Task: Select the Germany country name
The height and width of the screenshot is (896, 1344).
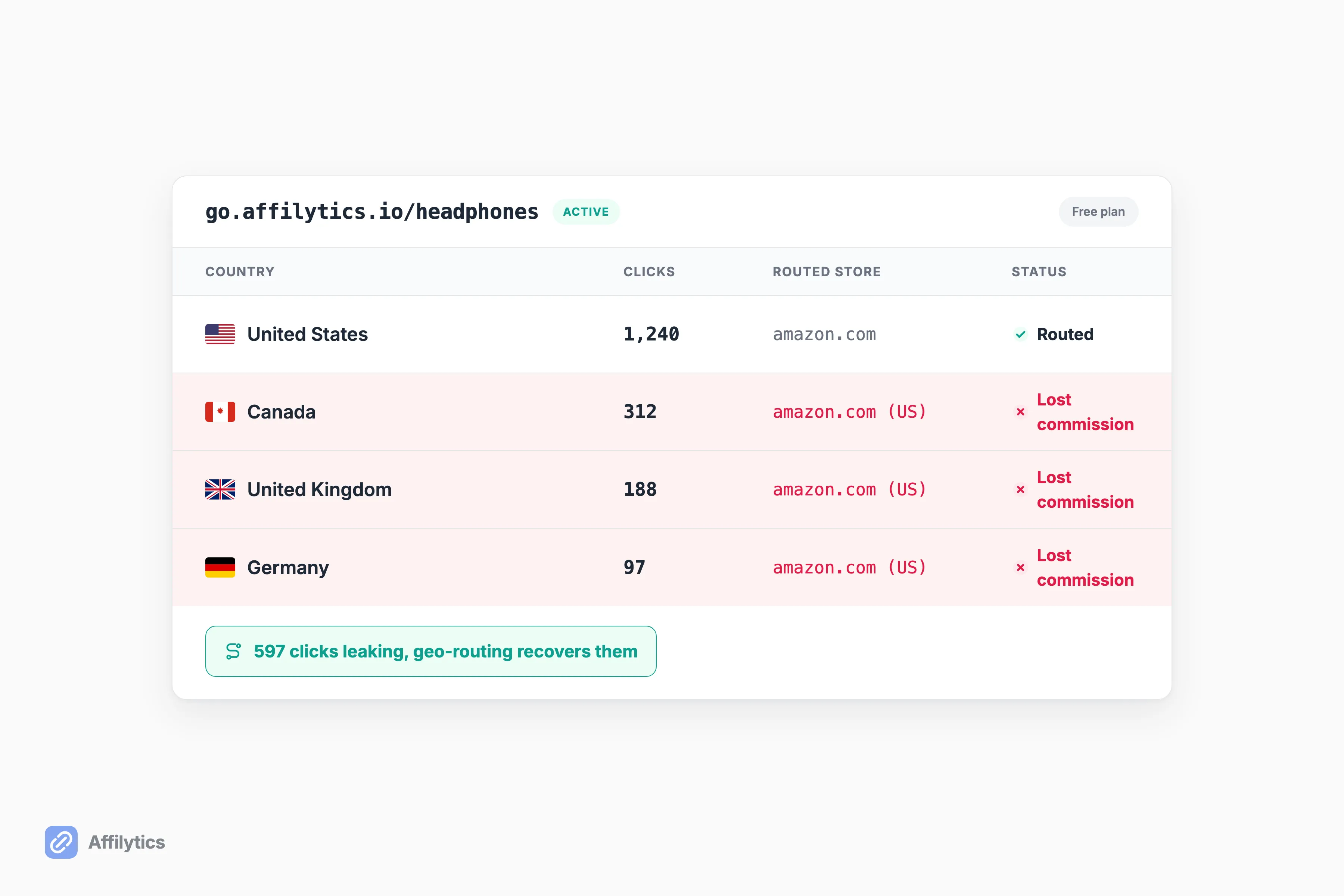Action: (288, 567)
